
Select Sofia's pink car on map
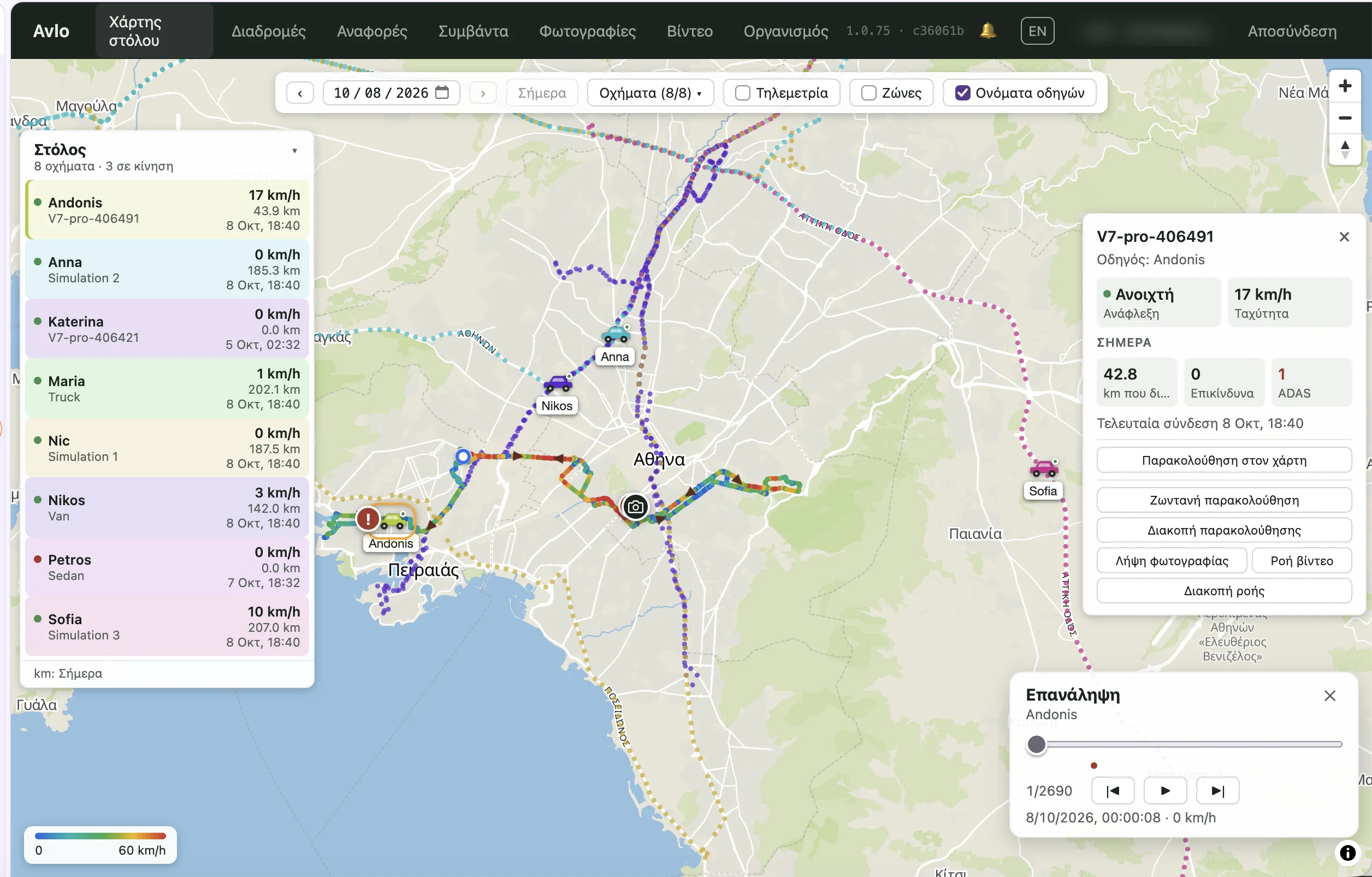tap(1044, 469)
